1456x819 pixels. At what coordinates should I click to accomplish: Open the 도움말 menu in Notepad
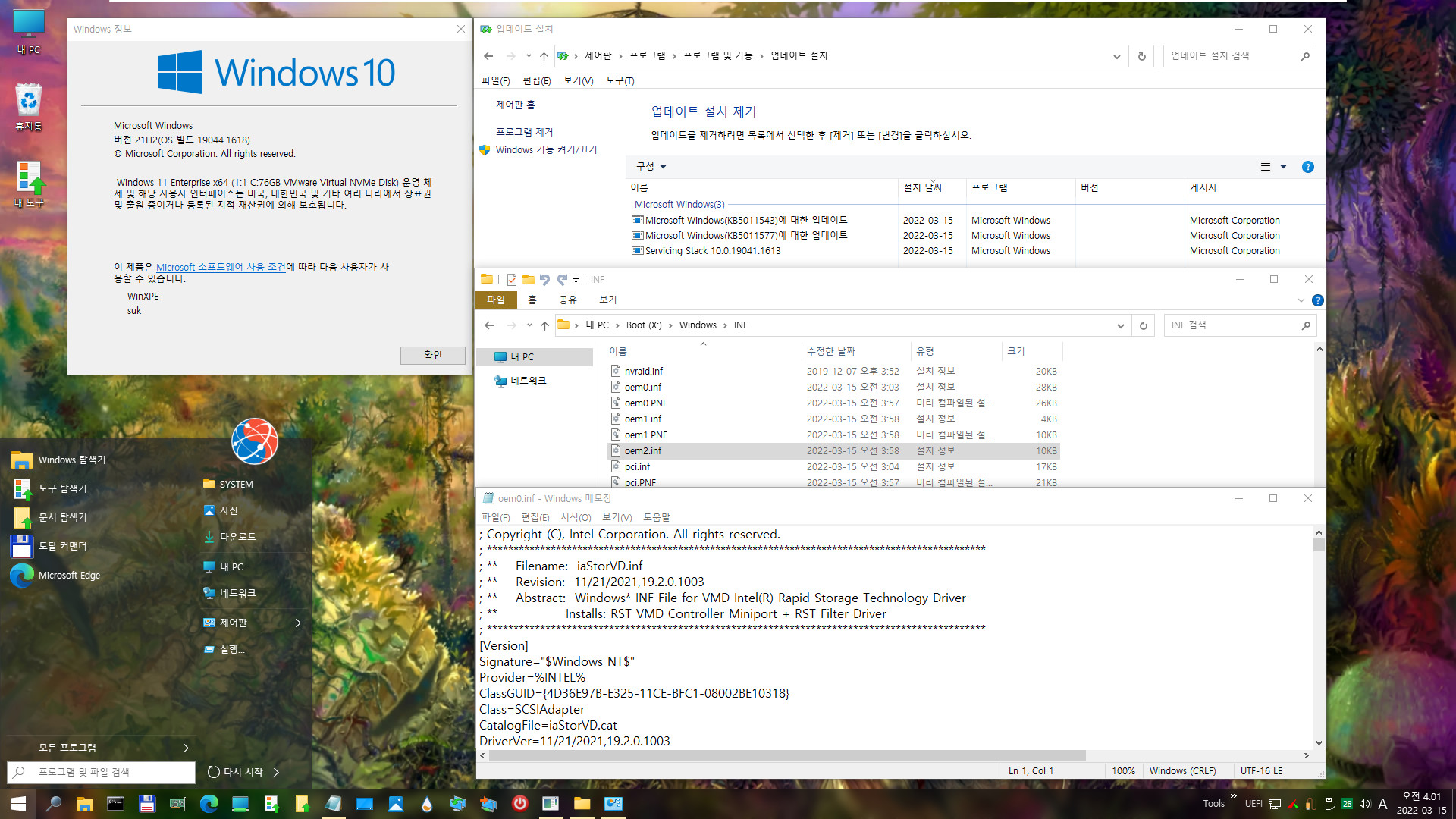pyautogui.click(x=657, y=517)
